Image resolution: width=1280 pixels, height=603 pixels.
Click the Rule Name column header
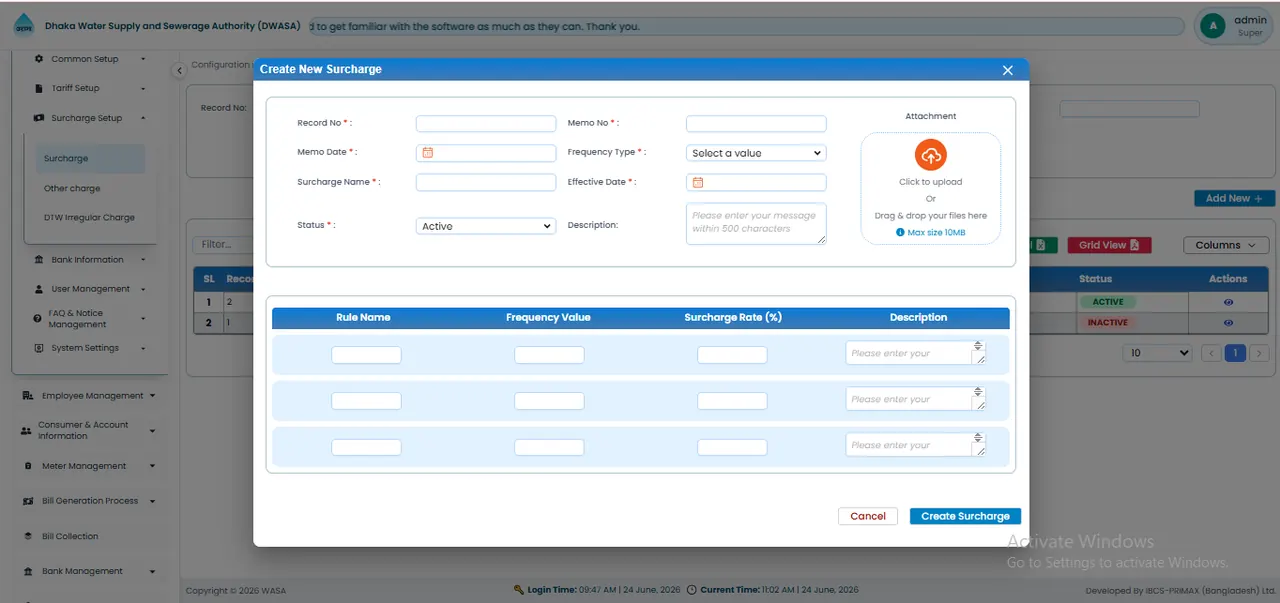pyautogui.click(x=363, y=317)
